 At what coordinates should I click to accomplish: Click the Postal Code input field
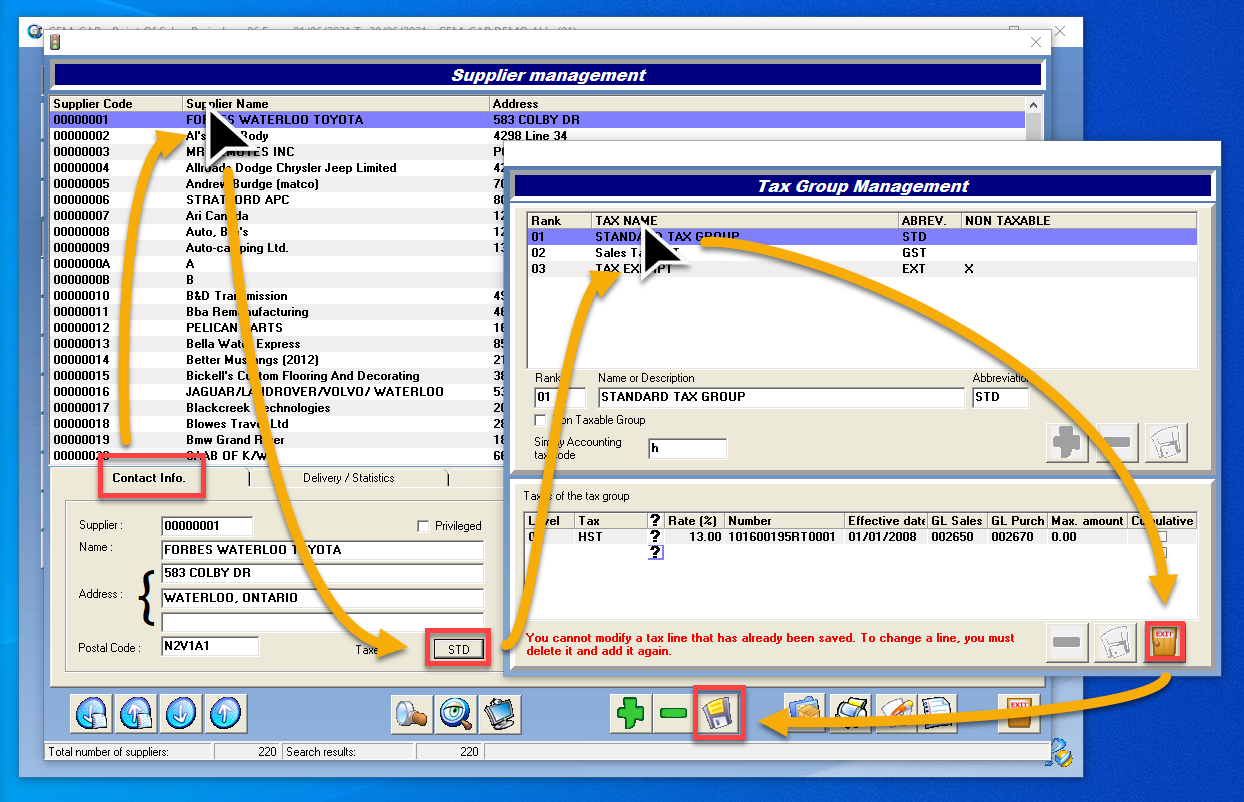[x=210, y=647]
